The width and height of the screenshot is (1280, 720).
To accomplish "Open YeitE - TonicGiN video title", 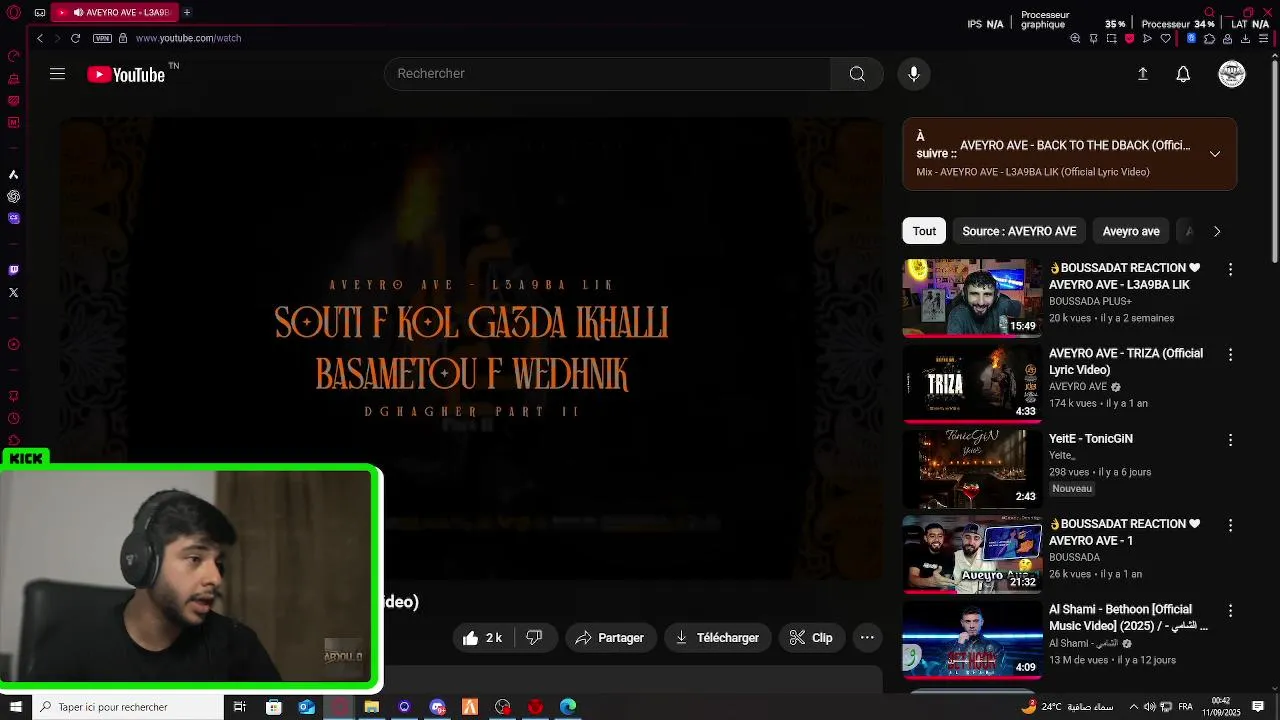I will click(1091, 439).
